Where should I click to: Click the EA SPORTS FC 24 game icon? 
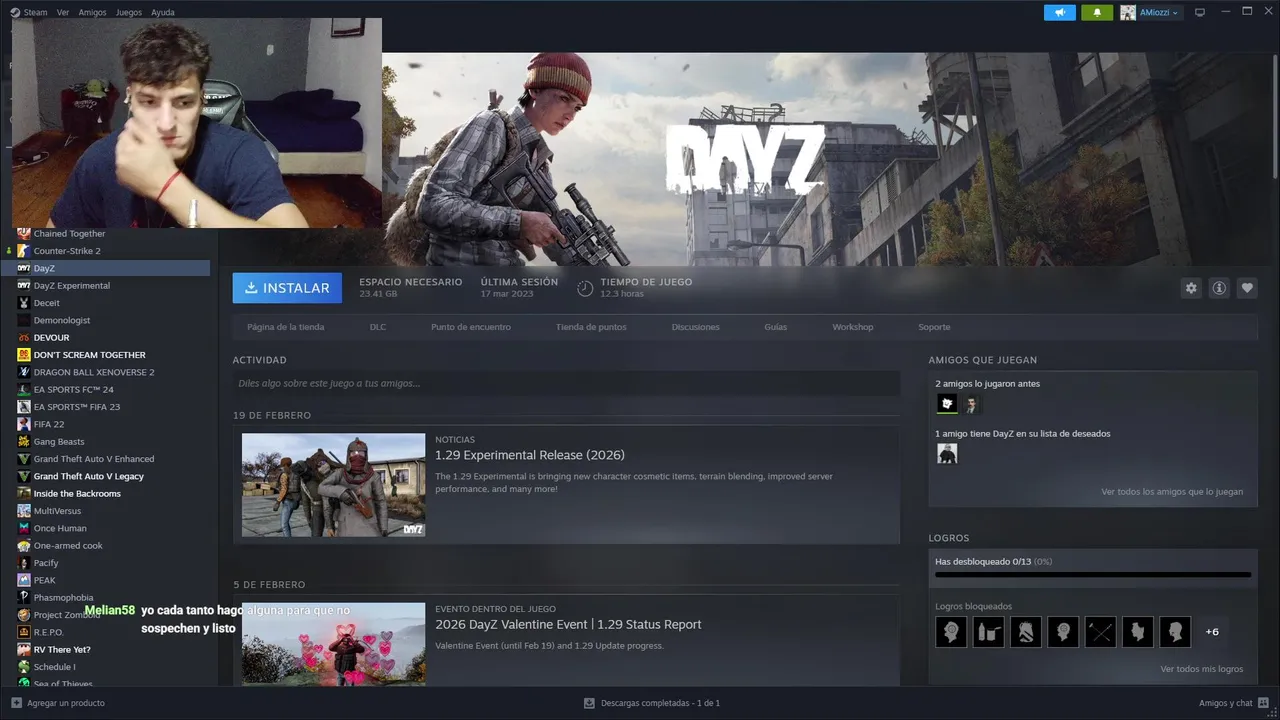click(x=24, y=390)
